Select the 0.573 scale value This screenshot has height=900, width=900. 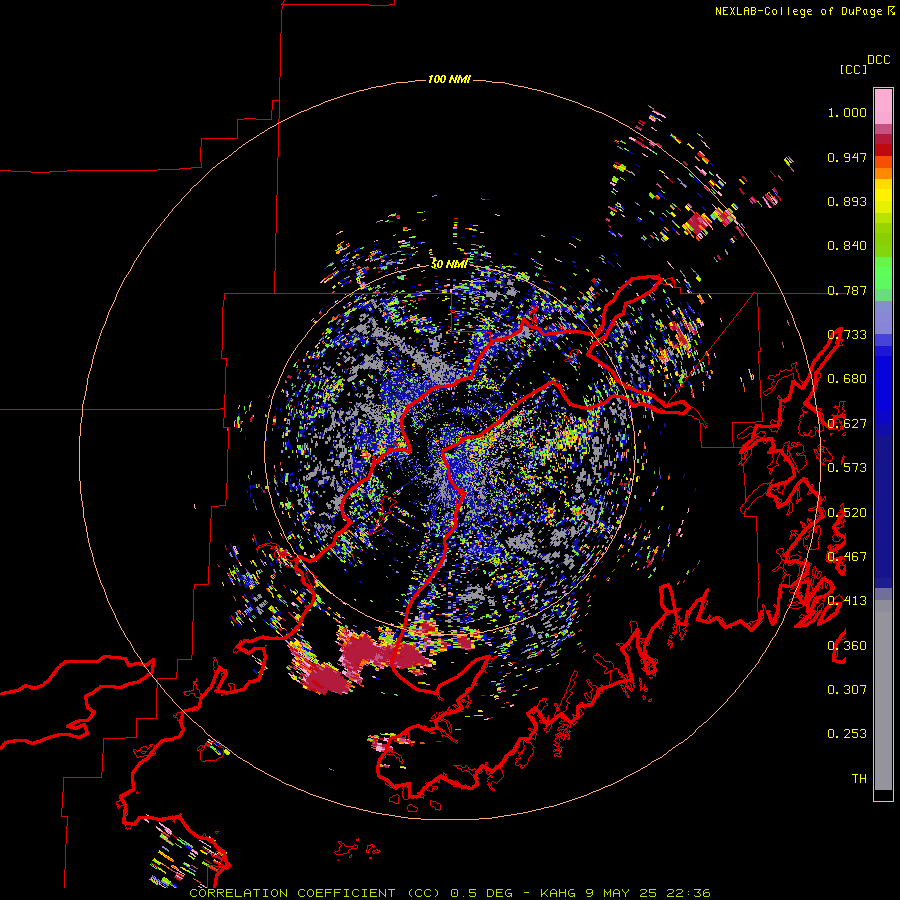[847, 467]
